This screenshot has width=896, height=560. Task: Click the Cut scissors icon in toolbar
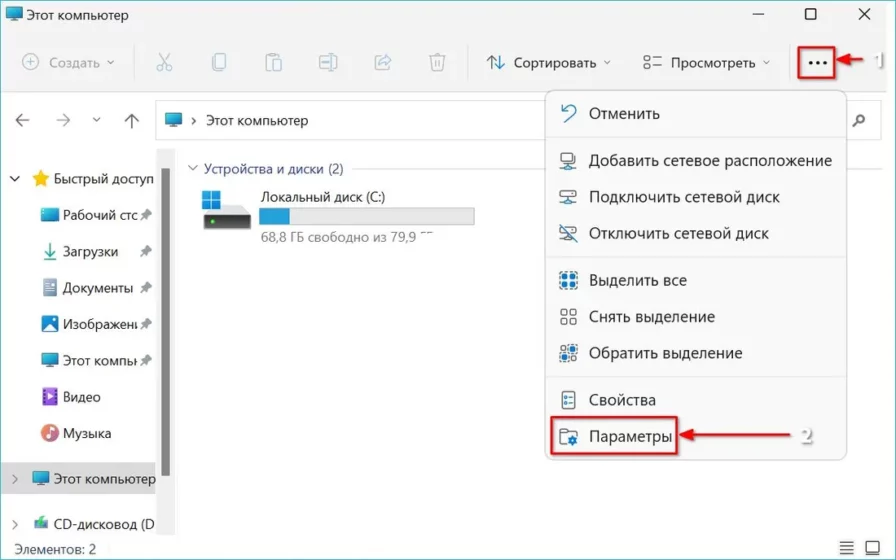click(164, 62)
